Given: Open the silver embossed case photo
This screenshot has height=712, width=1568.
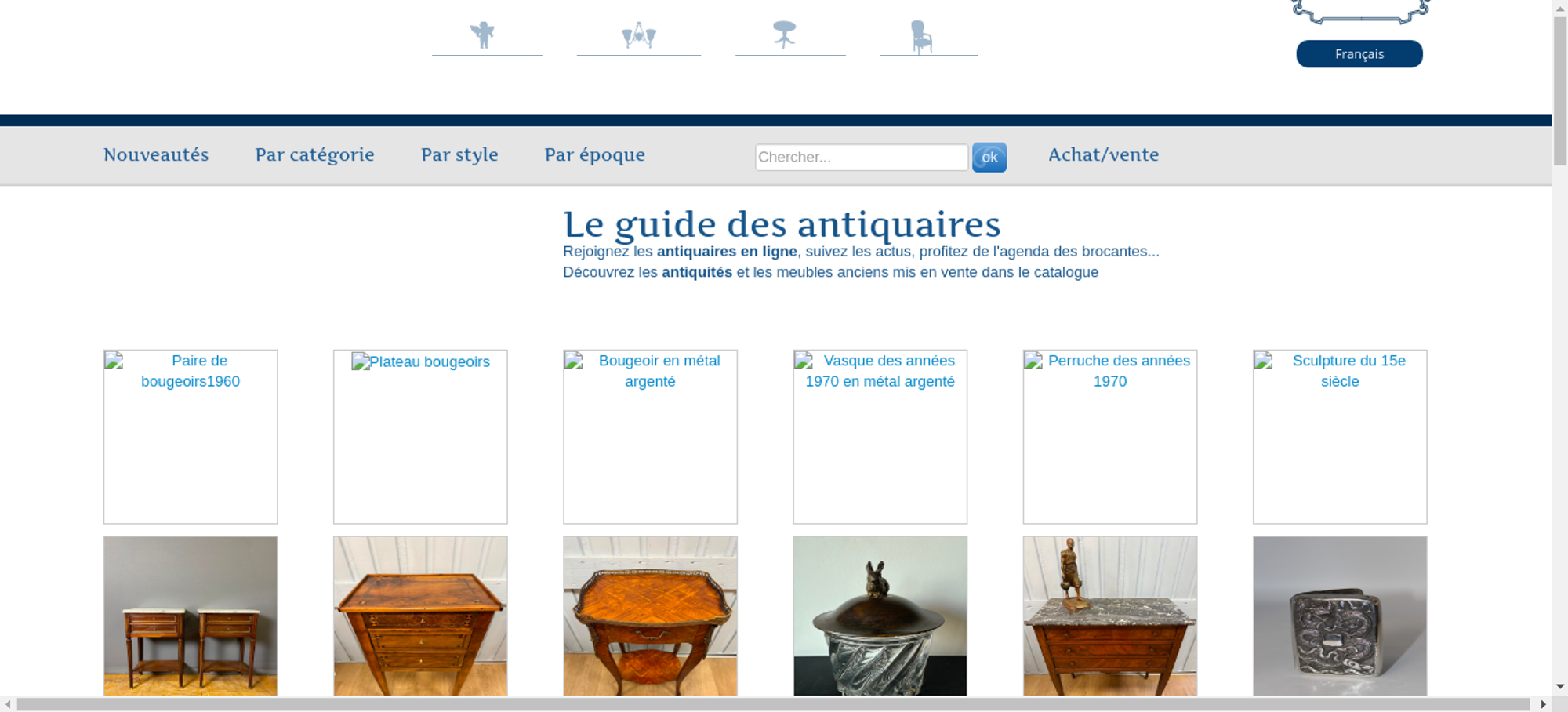Looking at the screenshot, I should [1340, 616].
